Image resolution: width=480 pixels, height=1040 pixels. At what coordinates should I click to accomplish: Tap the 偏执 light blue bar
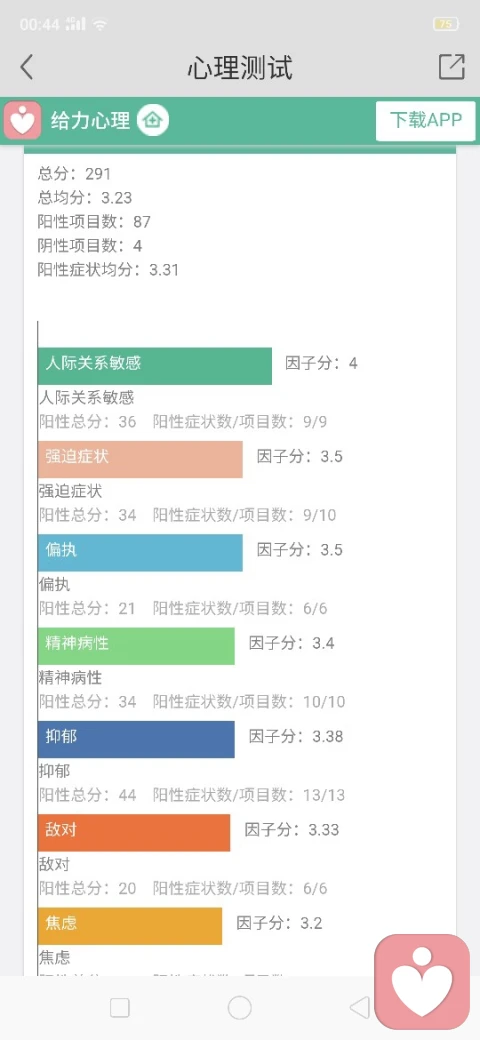pos(140,552)
